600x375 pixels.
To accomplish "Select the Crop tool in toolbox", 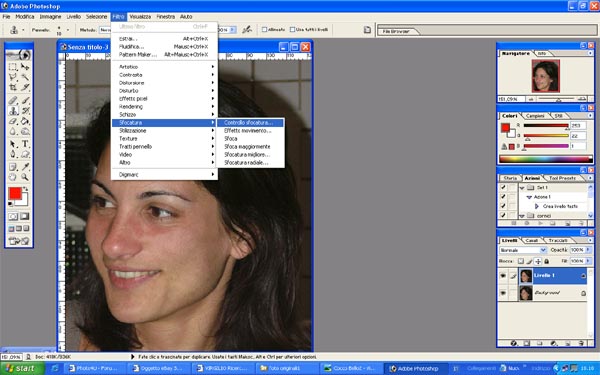I will pos(13,87).
